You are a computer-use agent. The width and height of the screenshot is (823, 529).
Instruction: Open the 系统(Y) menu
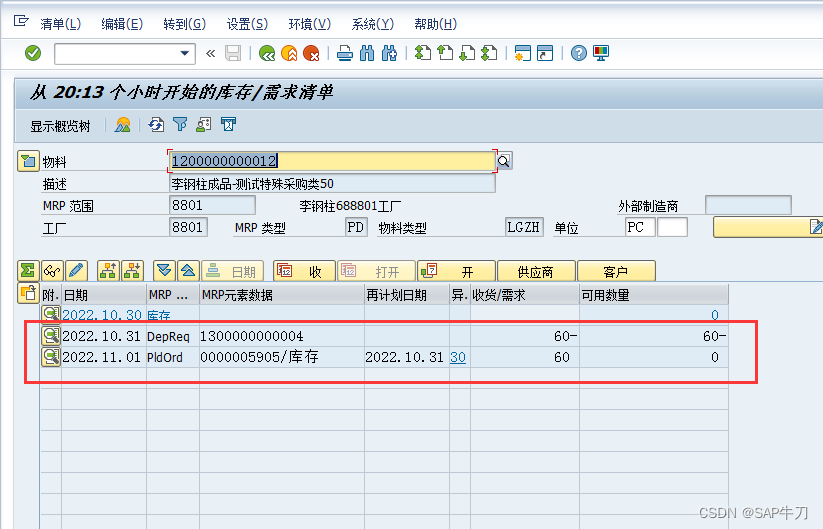(x=372, y=24)
